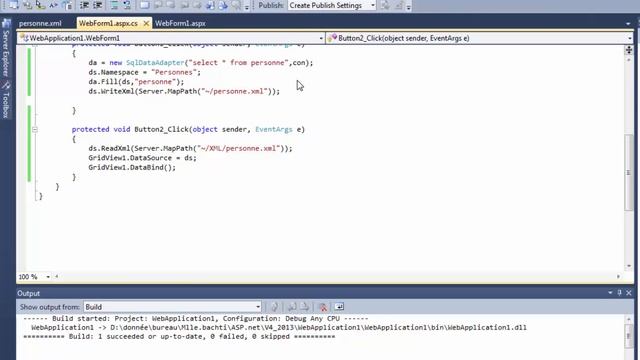Clear all Output text

(x=323, y=307)
